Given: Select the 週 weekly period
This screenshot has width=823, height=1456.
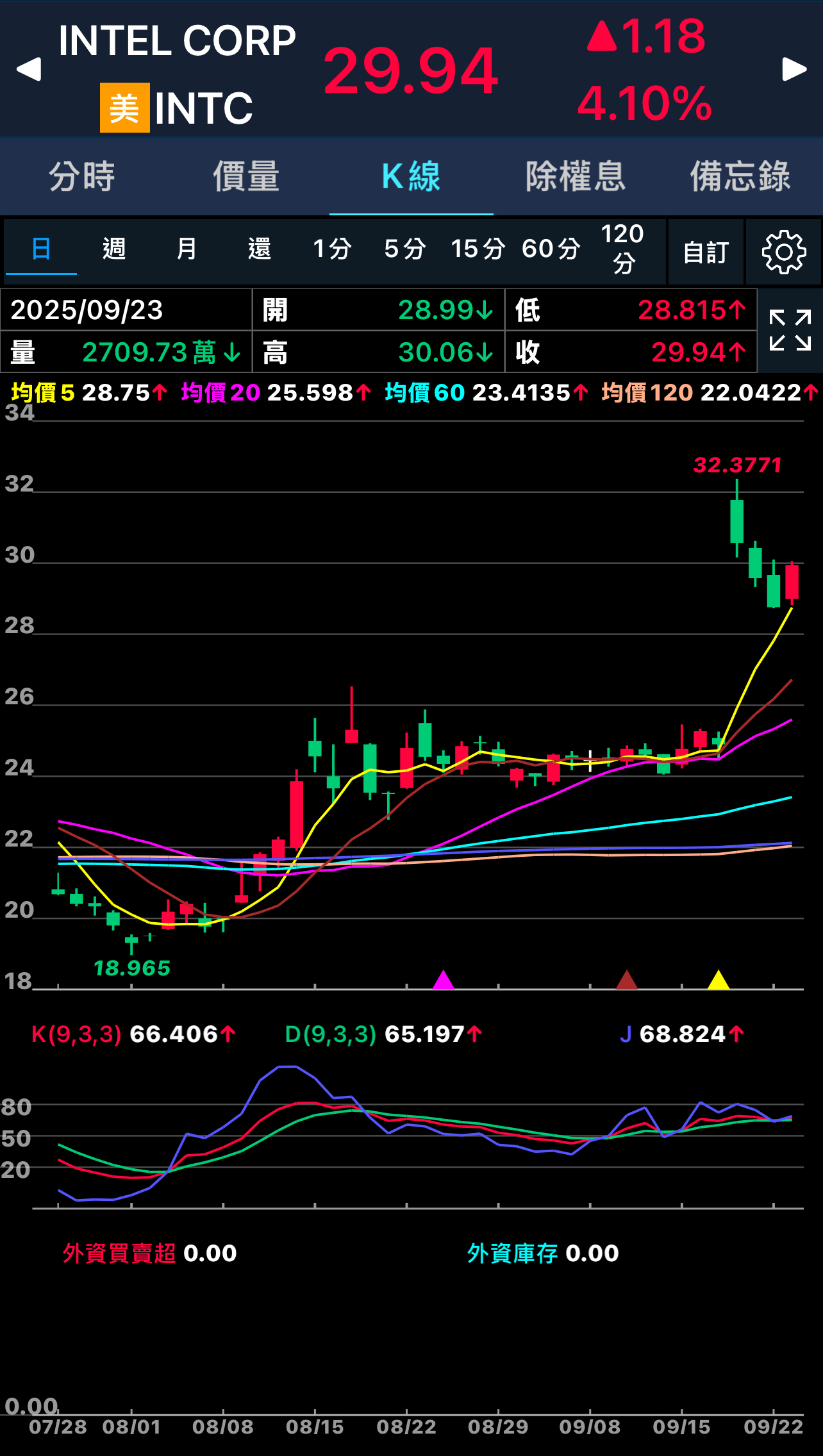Looking at the screenshot, I should tap(114, 249).
